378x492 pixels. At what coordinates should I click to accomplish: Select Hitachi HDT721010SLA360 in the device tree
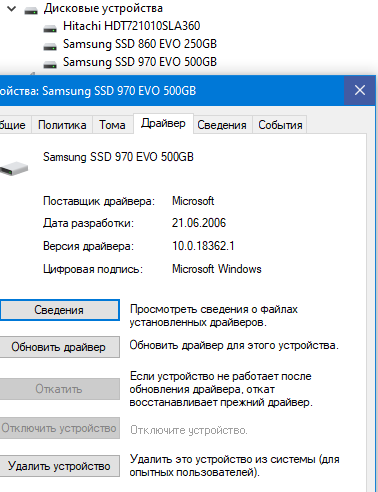click(x=132, y=26)
